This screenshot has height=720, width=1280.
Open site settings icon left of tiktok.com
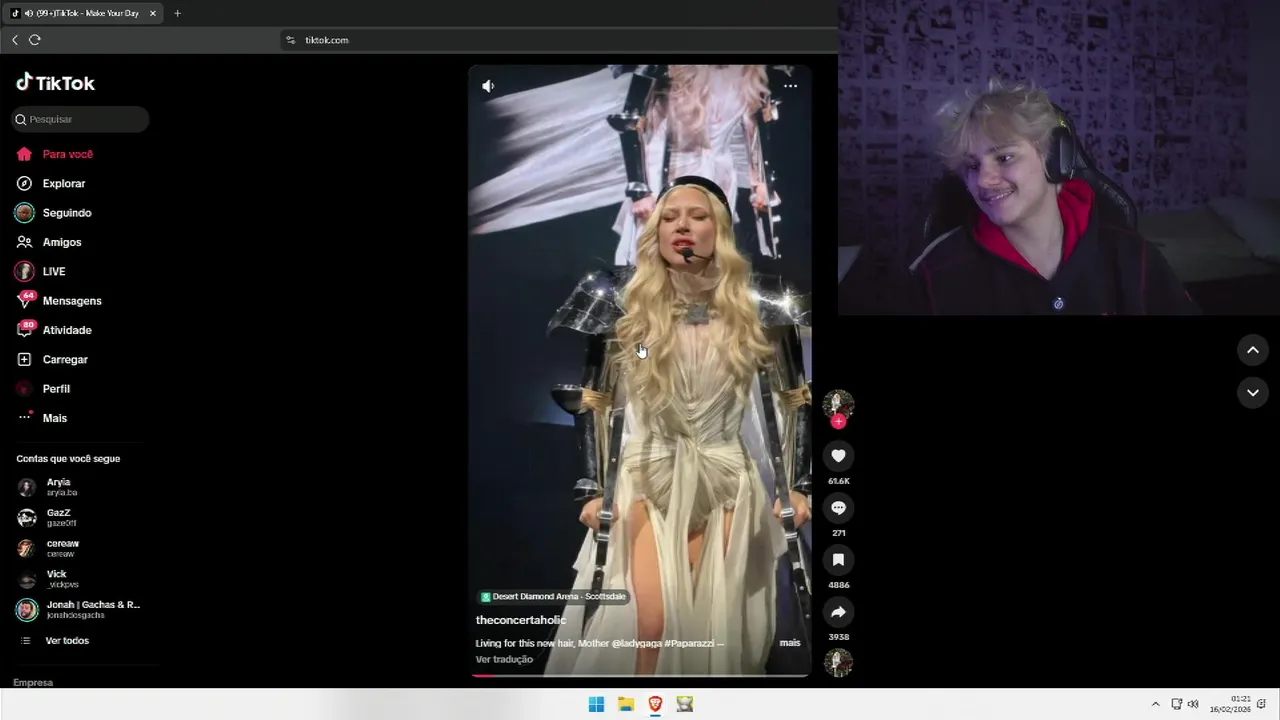point(290,40)
